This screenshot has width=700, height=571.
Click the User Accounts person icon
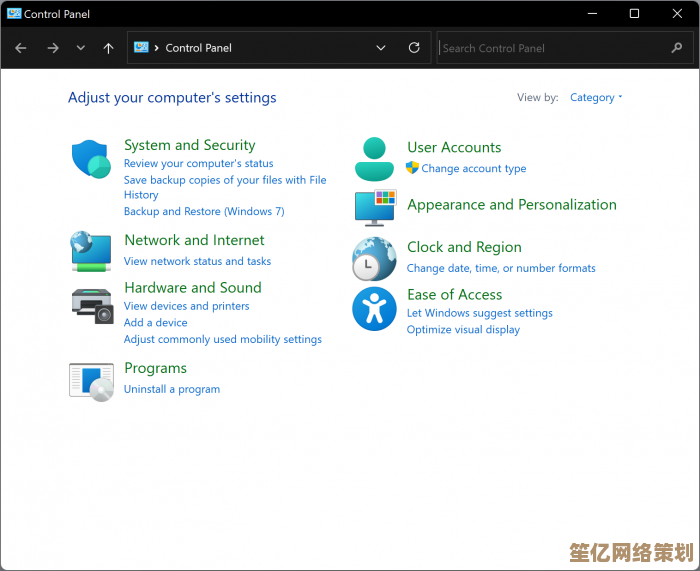(375, 158)
